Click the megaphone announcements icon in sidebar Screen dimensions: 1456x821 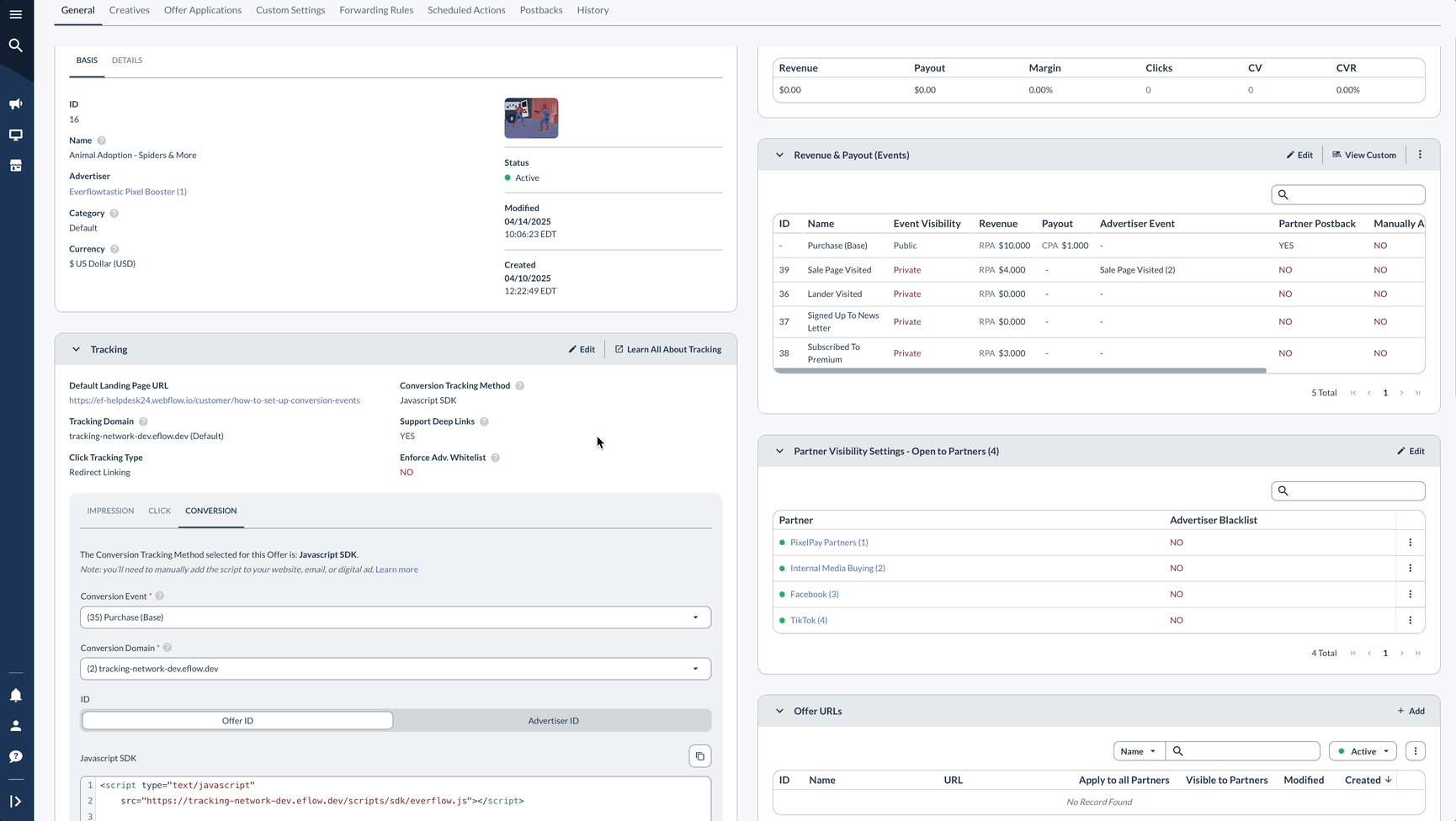point(15,103)
